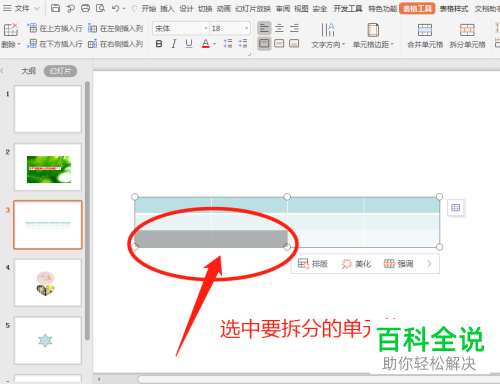Open Print Preview from quick access toolbar
This screenshot has width=500, height=384.
point(100,8)
